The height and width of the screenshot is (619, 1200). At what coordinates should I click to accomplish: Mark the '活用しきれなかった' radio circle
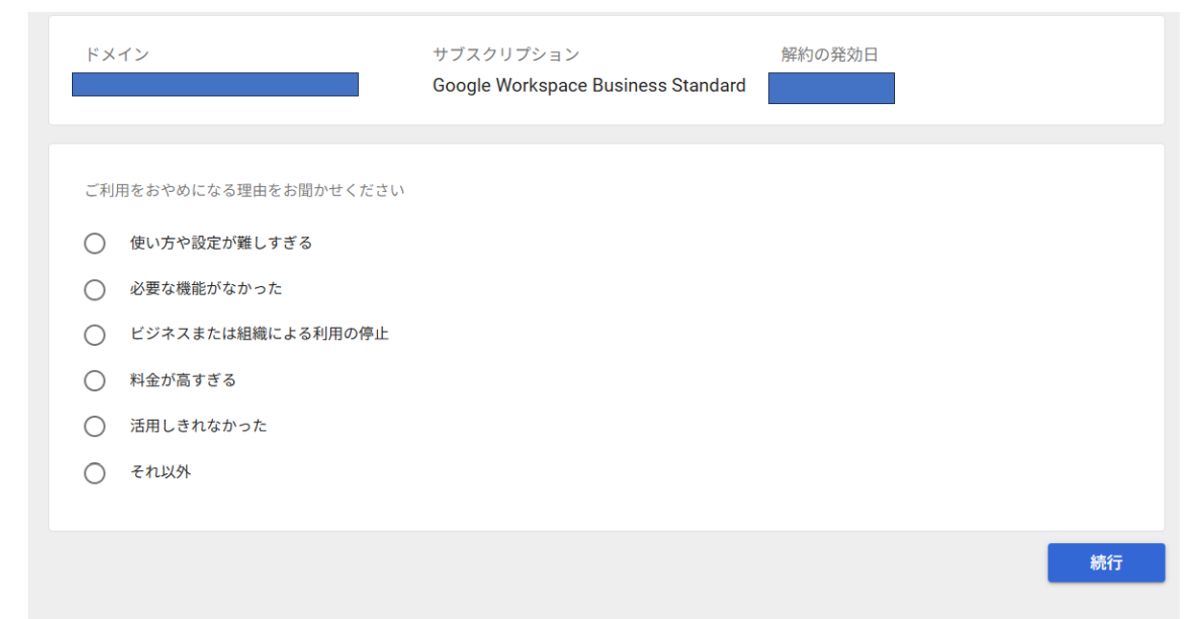pos(95,427)
